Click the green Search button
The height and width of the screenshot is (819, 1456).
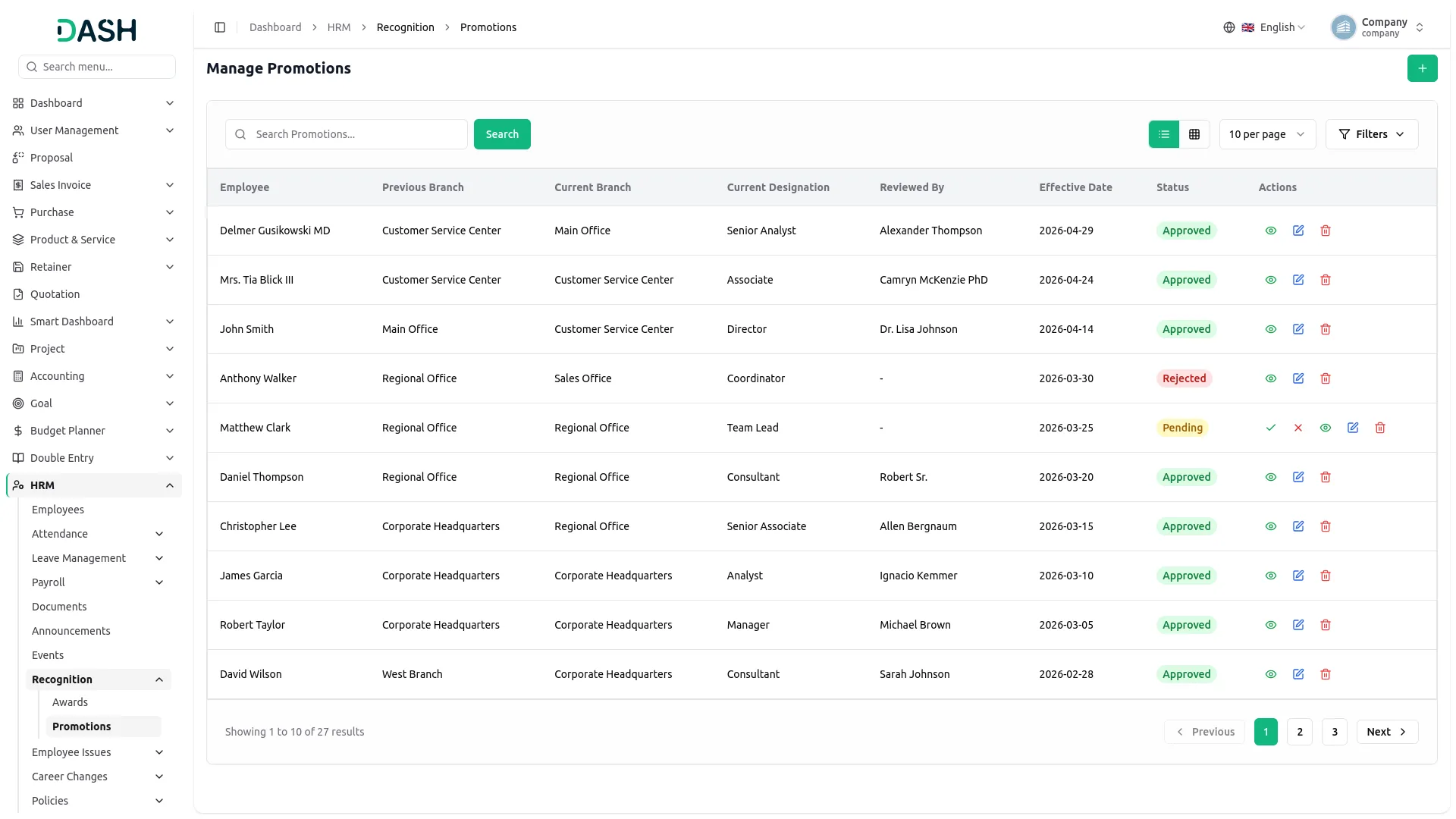[502, 134]
